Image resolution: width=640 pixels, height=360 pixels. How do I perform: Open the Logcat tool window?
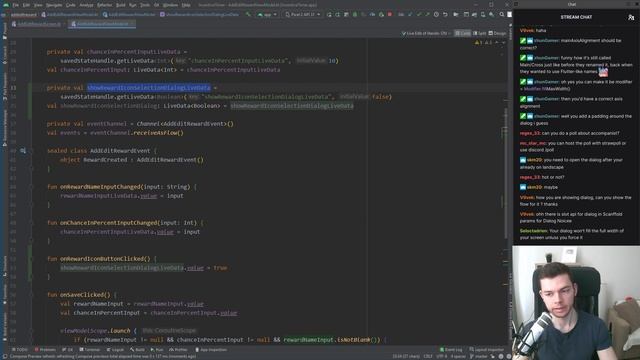click(x=115, y=350)
